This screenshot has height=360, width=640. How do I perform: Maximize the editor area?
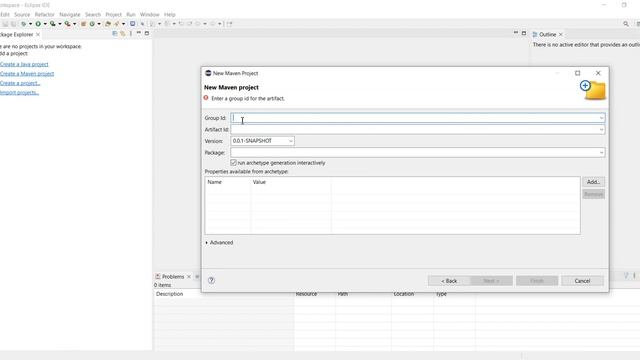[524, 33]
